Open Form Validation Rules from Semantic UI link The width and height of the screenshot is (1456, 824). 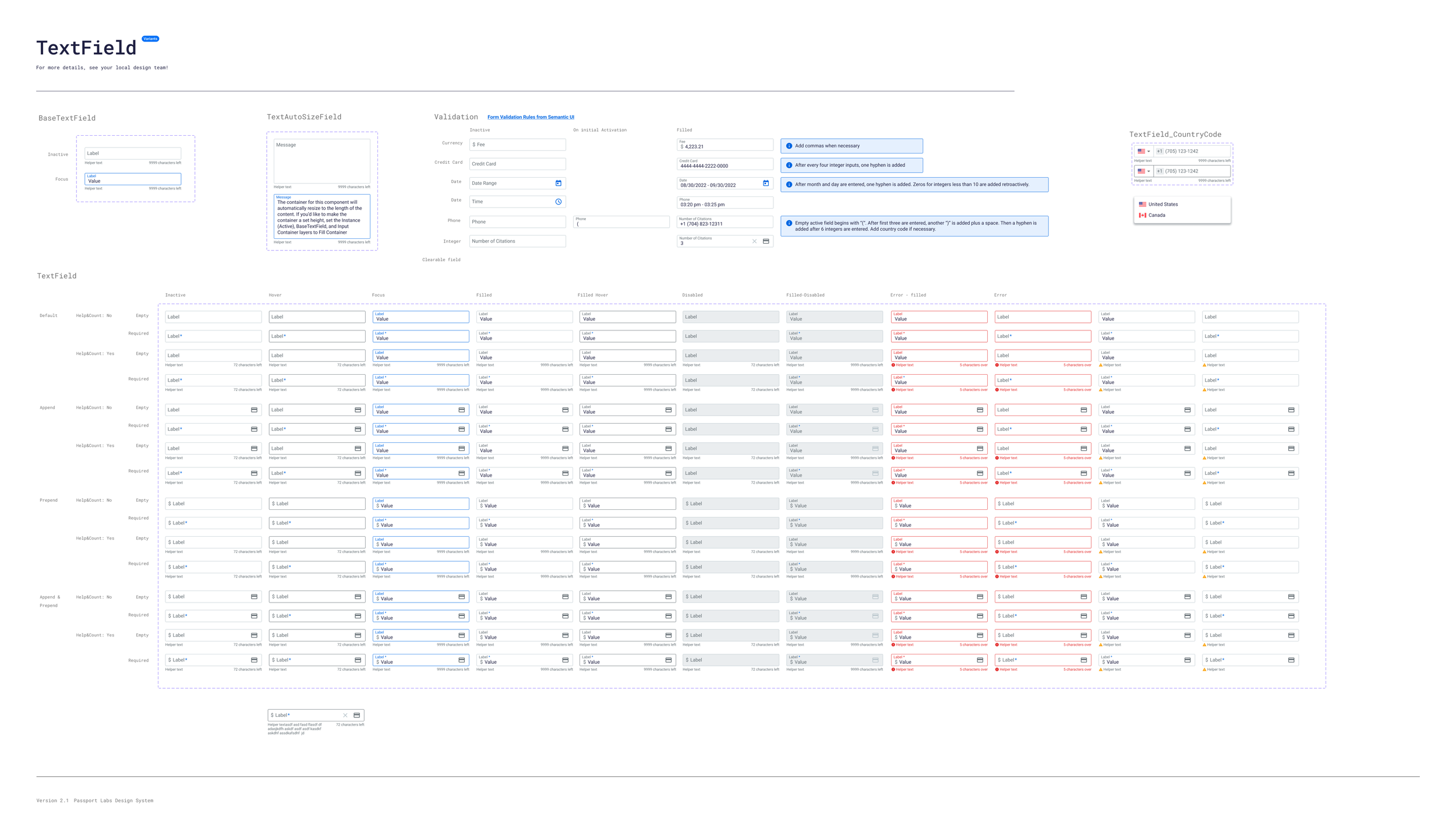[530, 117]
